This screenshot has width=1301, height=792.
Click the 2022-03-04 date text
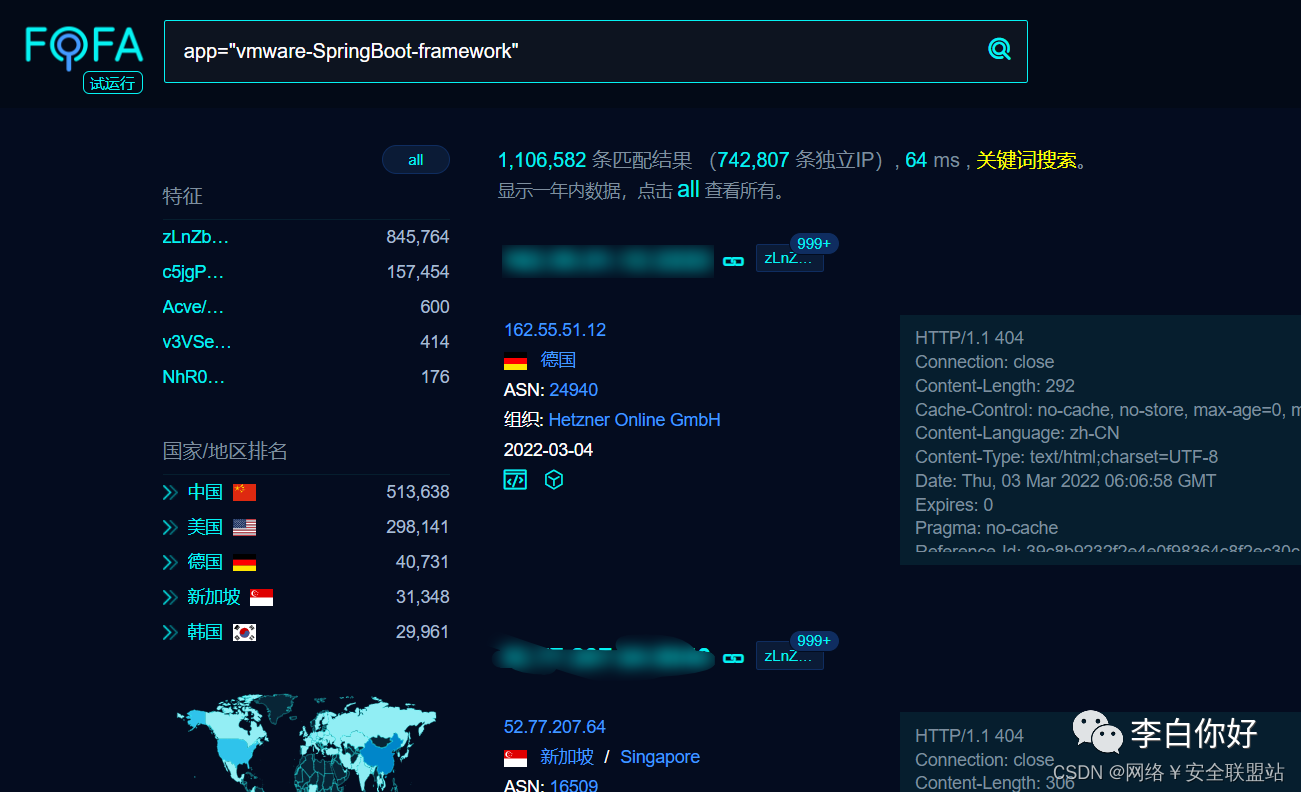coord(549,450)
